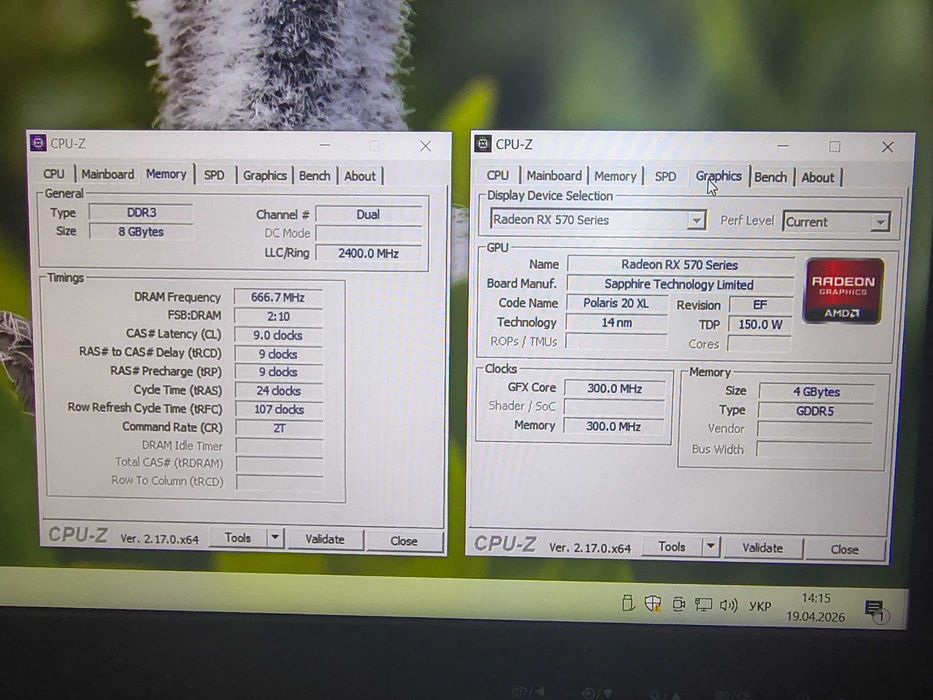Click the USB safely remove hardware tray icon
This screenshot has width=933, height=700.
(x=628, y=603)
